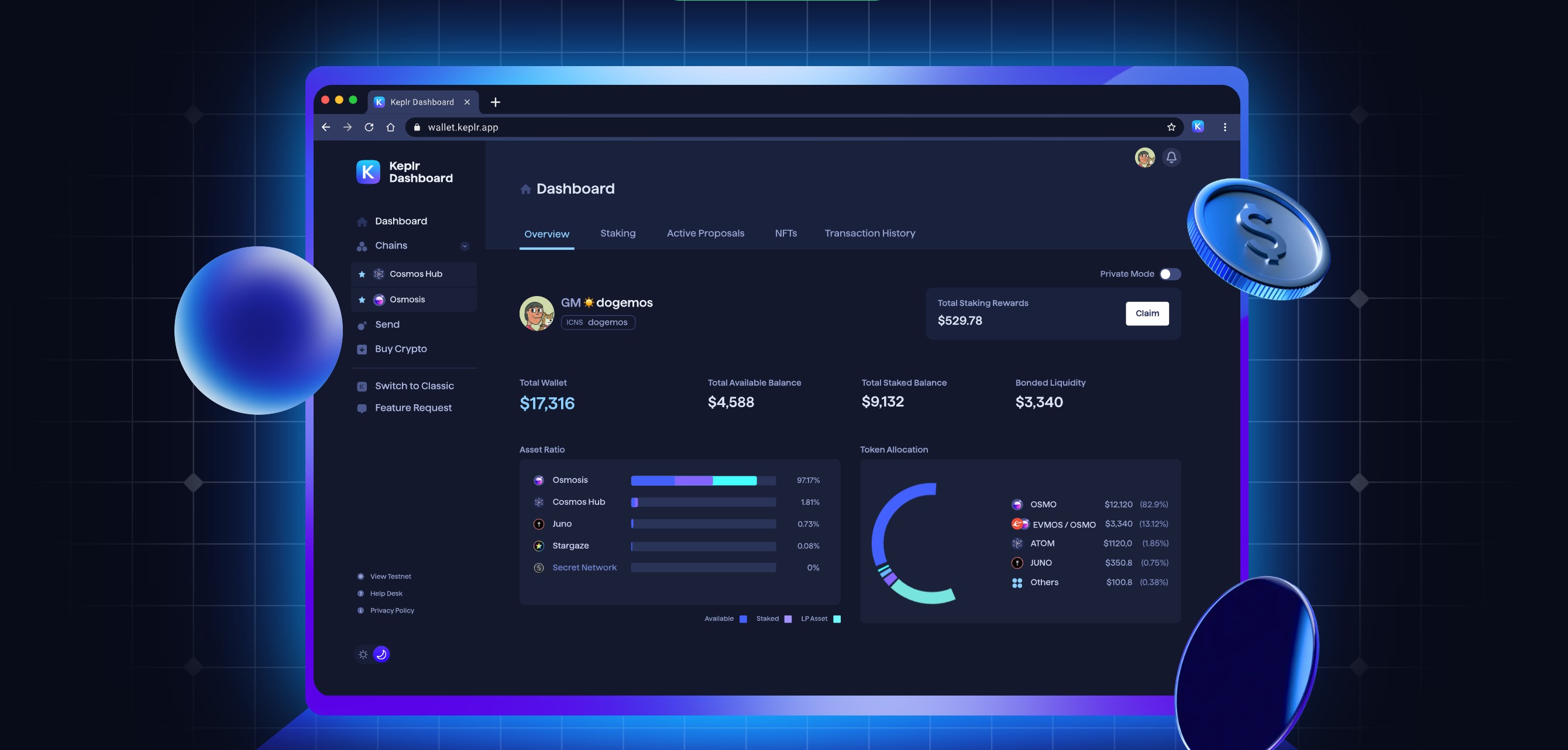The image size is (1568, 750).
Task: Open a new browser tab
Action: [x=496, y=102]
